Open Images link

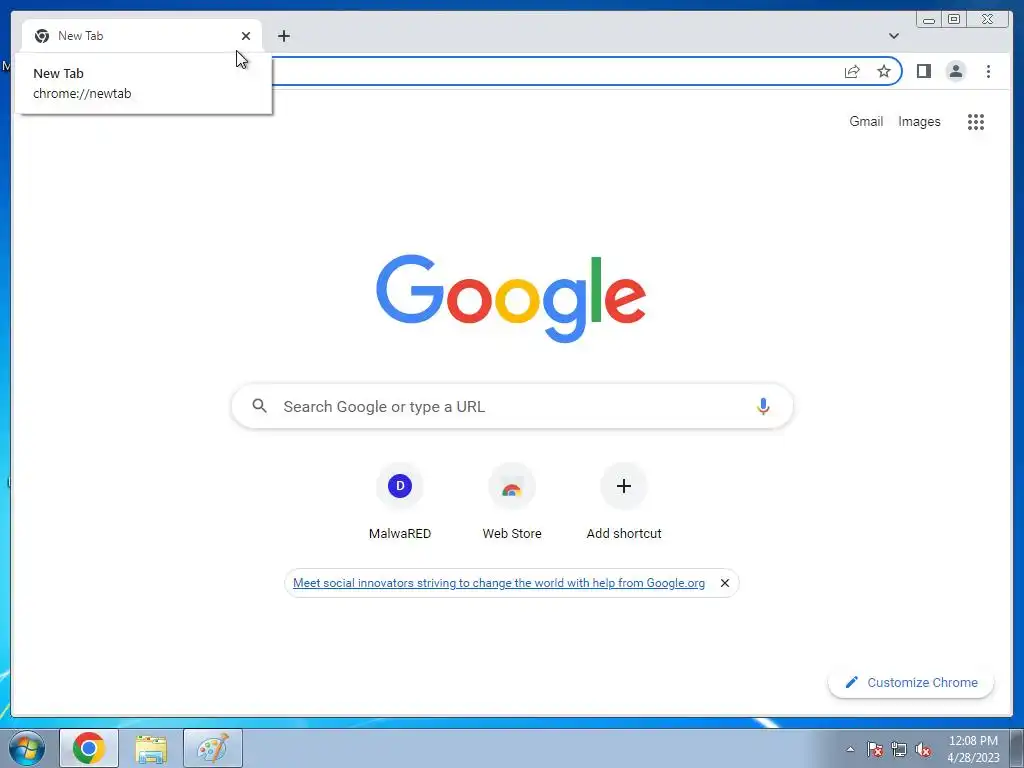(919, 121)
